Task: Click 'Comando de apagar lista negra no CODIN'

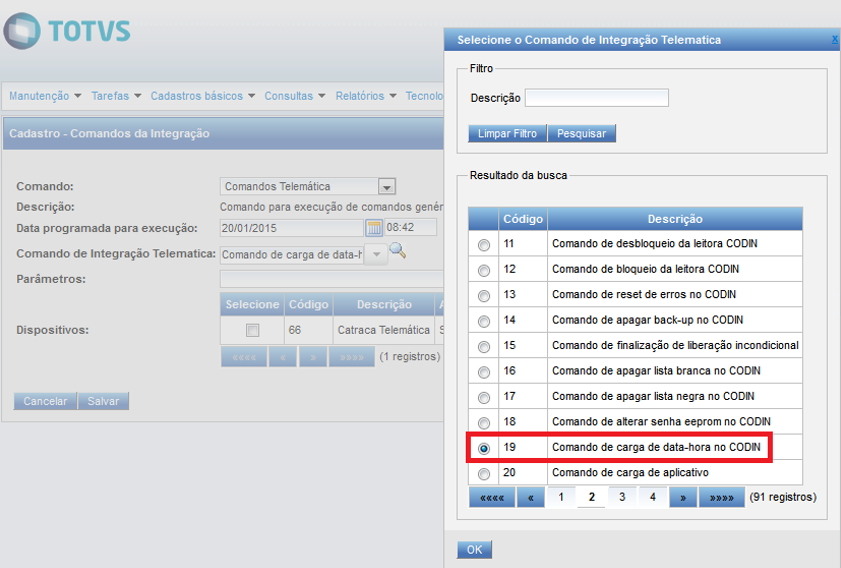Action: [653, 396]
